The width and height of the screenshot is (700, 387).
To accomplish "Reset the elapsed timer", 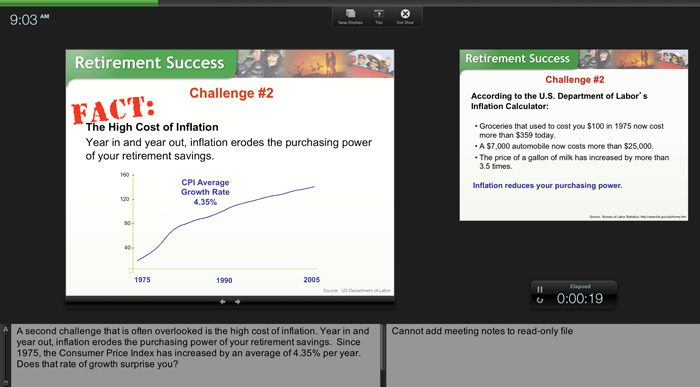I will click(x=540, y=300).
